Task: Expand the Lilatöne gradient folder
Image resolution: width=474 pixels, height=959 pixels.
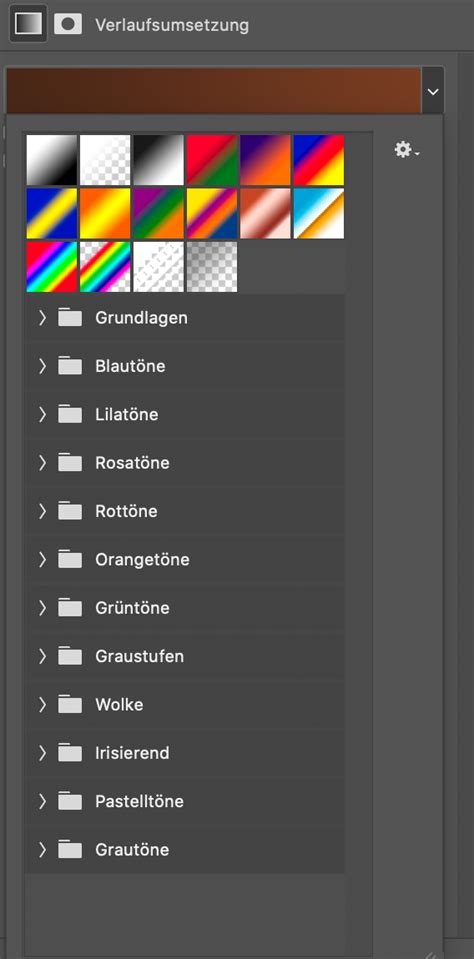Action: [x=42, y=414]
